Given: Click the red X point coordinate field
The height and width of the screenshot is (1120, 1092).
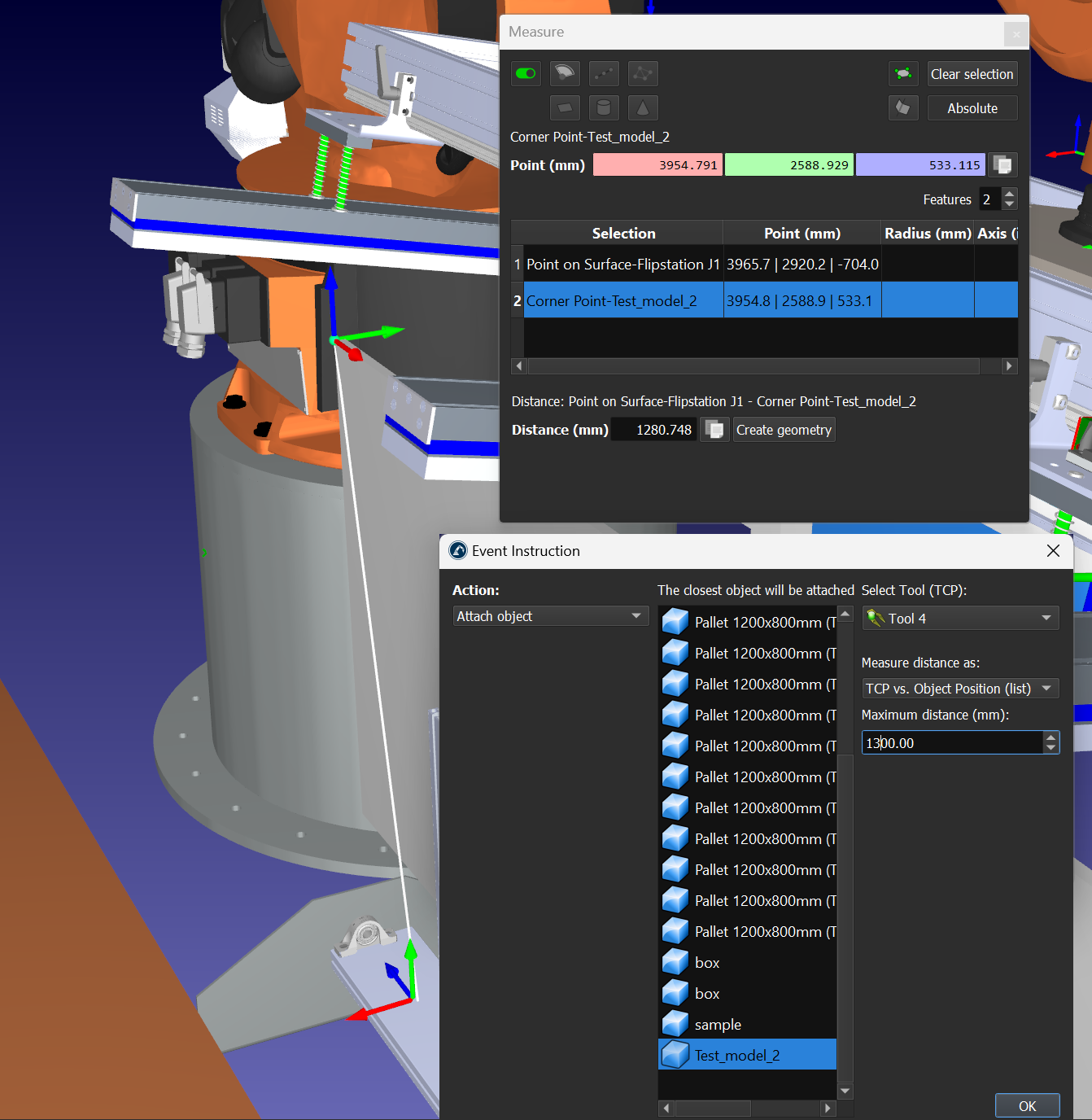Looking at the screenshot, I should point(657,165).
